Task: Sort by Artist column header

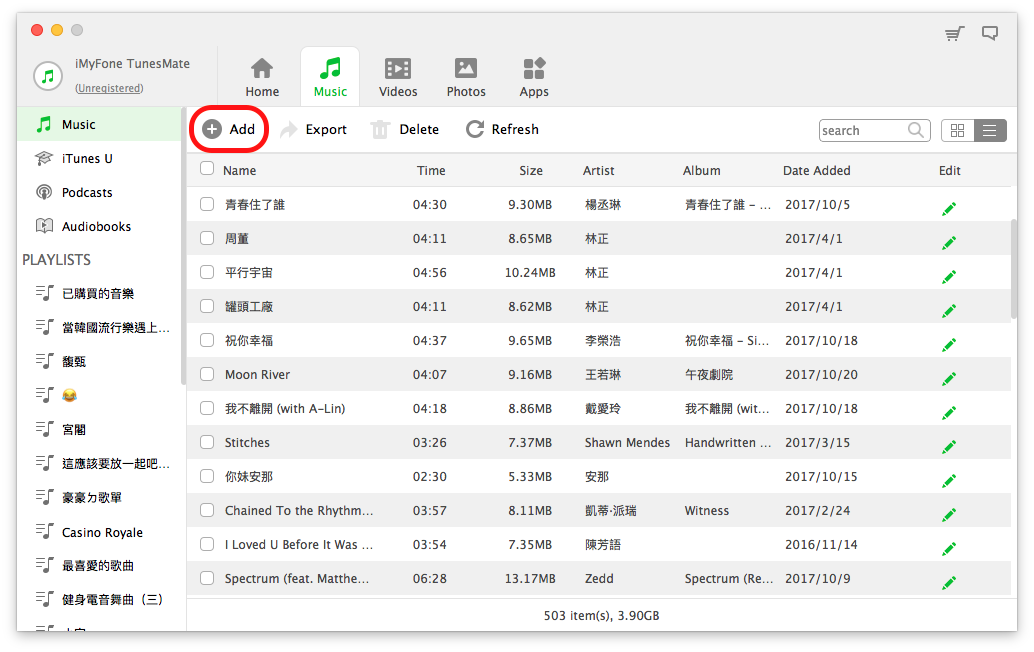Action: click(598, 171)
